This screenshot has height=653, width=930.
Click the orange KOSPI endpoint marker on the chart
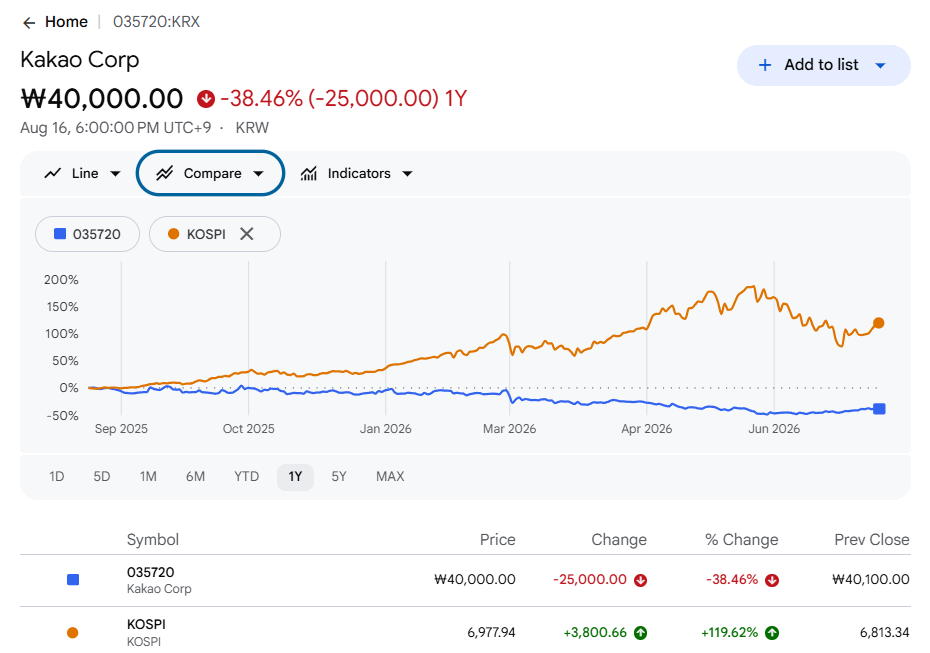coord(878,323)
